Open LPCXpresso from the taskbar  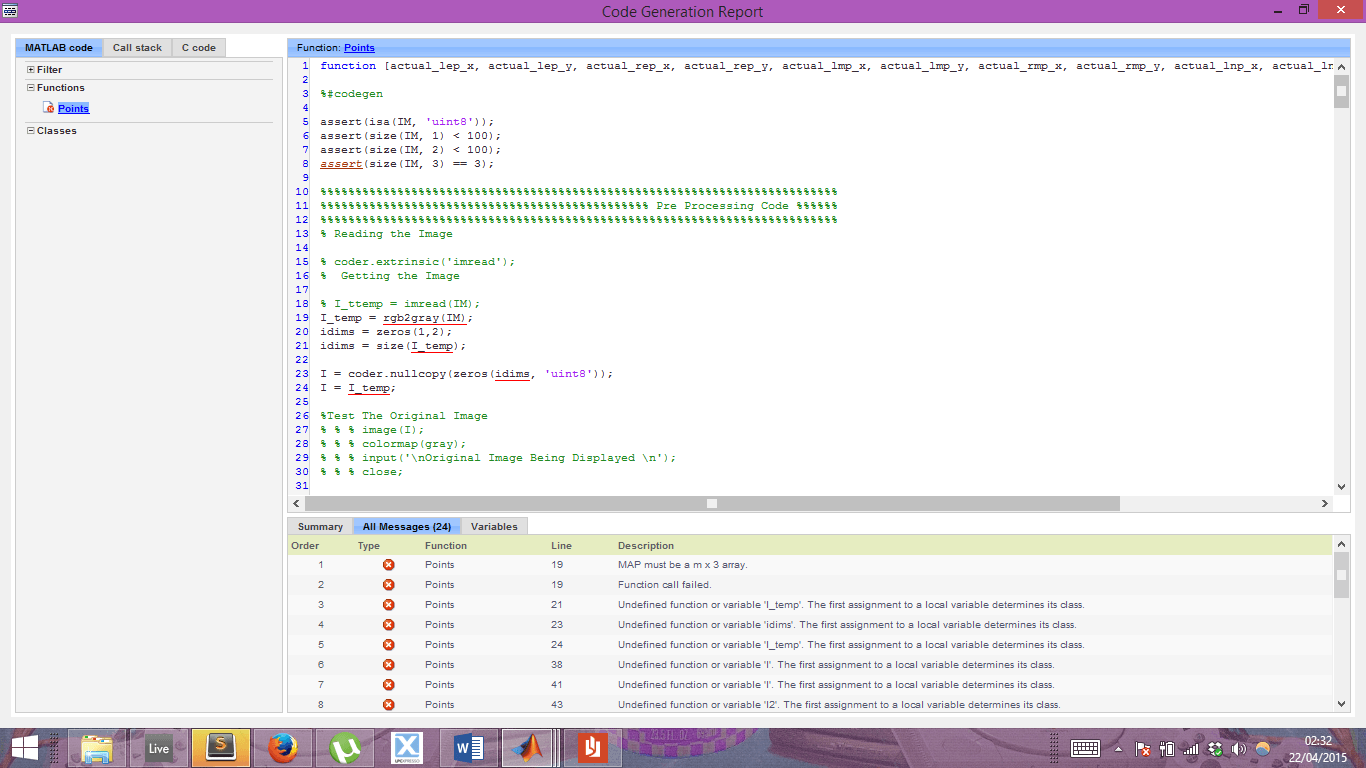pyautogui.click(x=407, y=748)
